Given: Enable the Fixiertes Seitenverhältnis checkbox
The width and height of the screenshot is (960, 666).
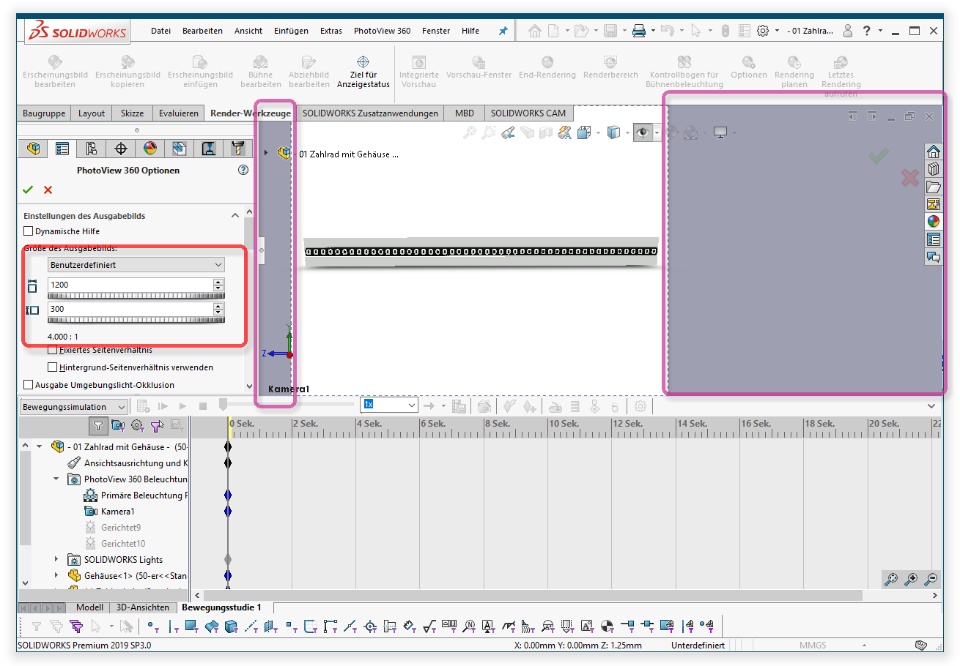Looking at the screenshot, I should click(x=53, y=350).
